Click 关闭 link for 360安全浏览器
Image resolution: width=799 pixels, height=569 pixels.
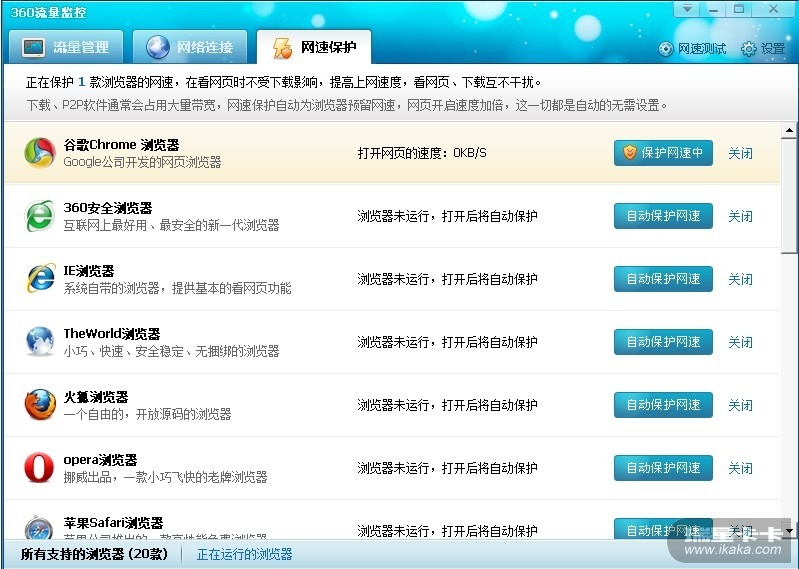tap(740, 216)
